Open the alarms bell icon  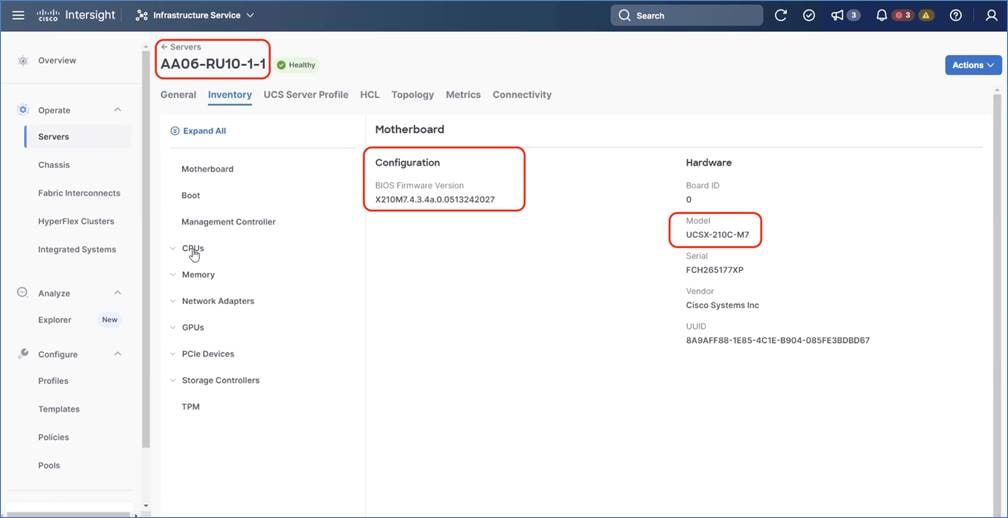pos(881,15)
